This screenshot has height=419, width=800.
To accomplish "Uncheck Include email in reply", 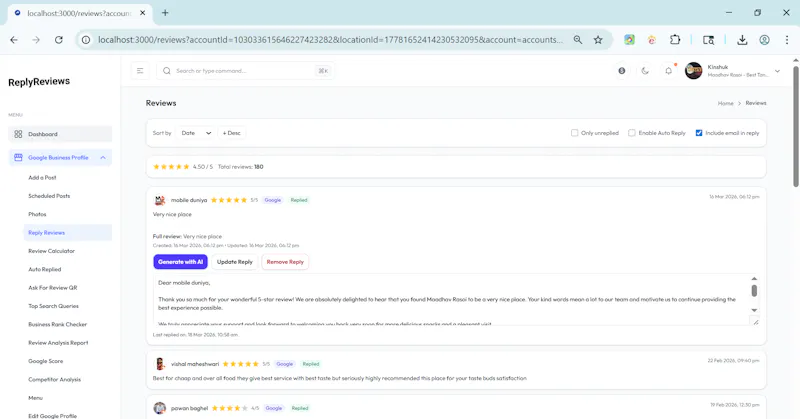I will click(x=699, y=133).
